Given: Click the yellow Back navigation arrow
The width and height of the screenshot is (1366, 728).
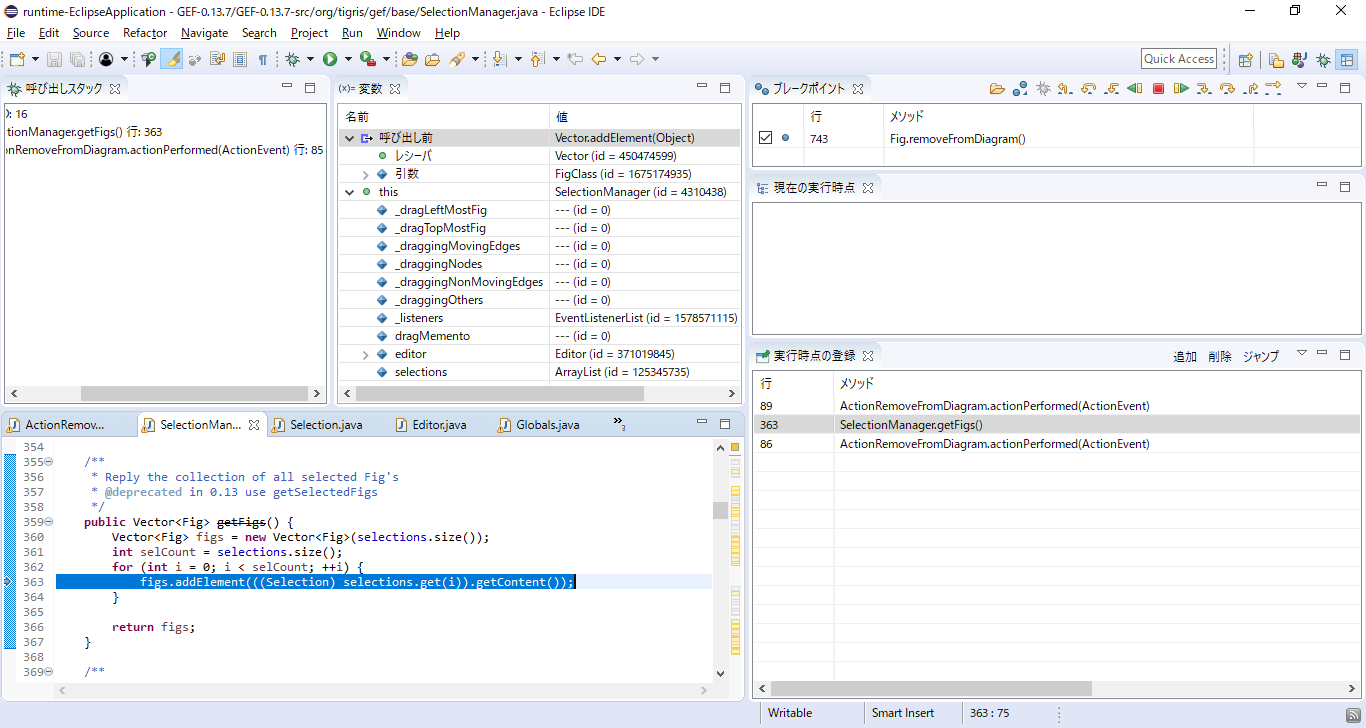Looking at the screenshot, I should pyautogui.click(x=599, y=59).
